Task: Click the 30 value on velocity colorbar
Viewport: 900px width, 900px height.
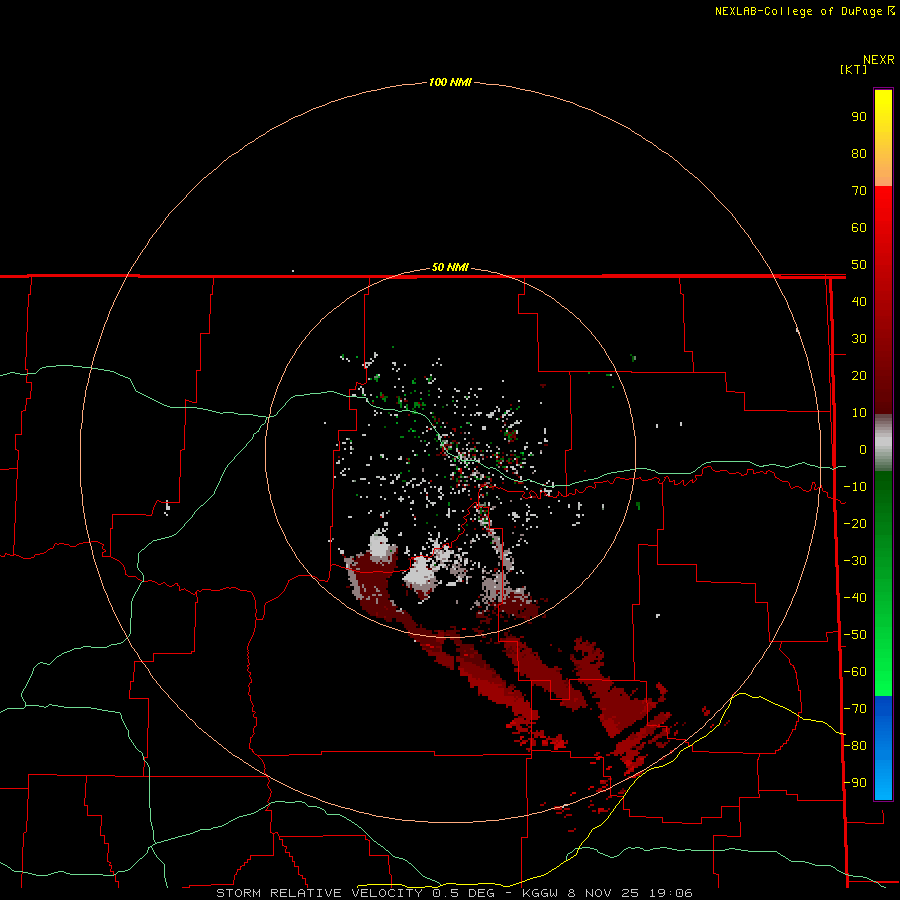Action: tap(859, 339)
